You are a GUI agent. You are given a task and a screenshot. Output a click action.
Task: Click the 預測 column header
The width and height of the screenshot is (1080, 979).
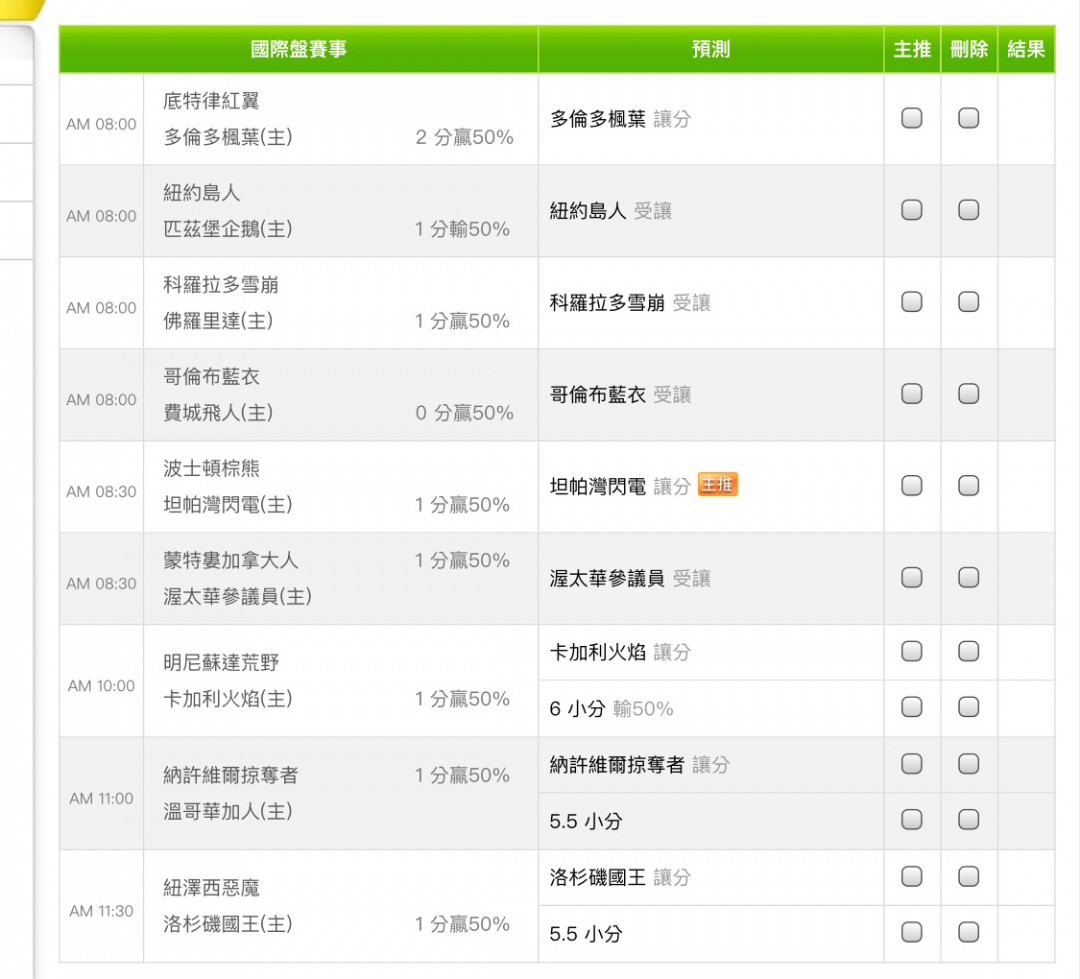(711, 49)
